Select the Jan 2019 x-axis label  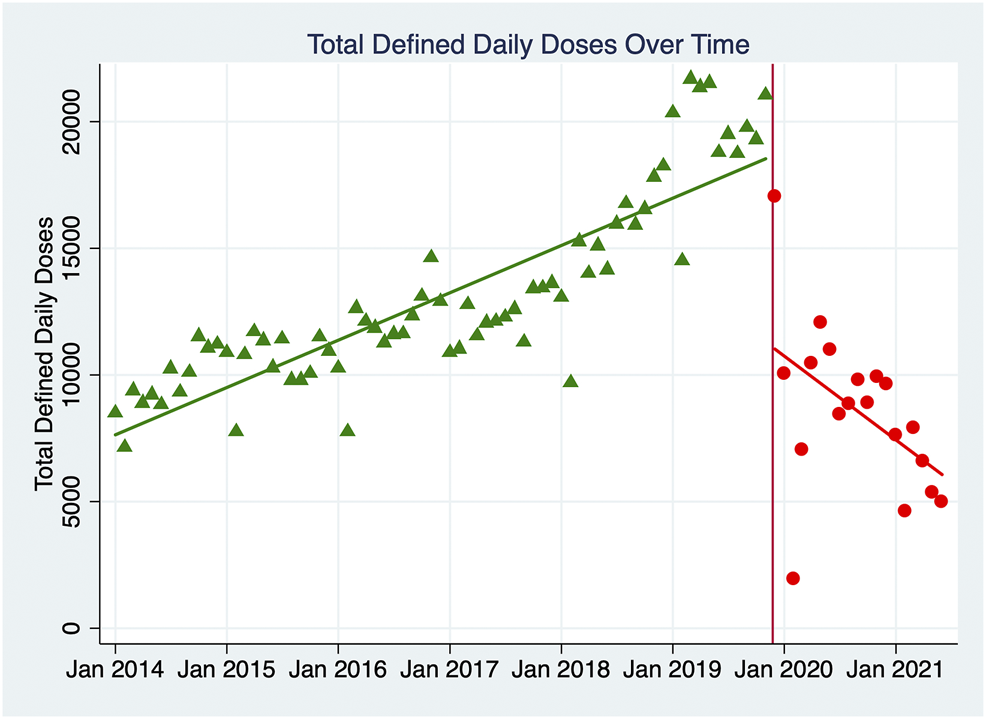673,667
